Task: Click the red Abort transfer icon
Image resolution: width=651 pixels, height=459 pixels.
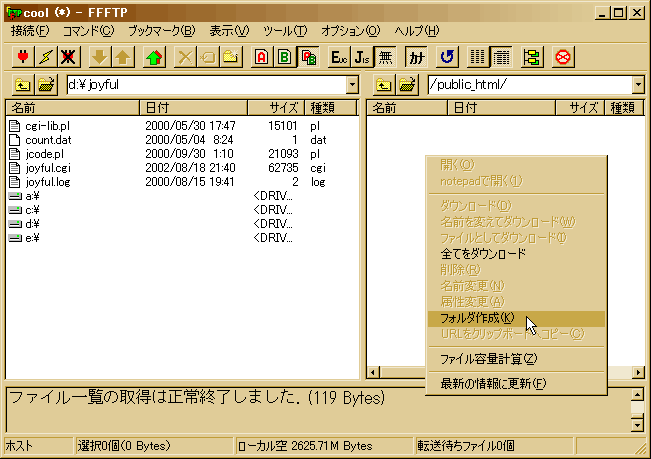Action: pos(563,57)
